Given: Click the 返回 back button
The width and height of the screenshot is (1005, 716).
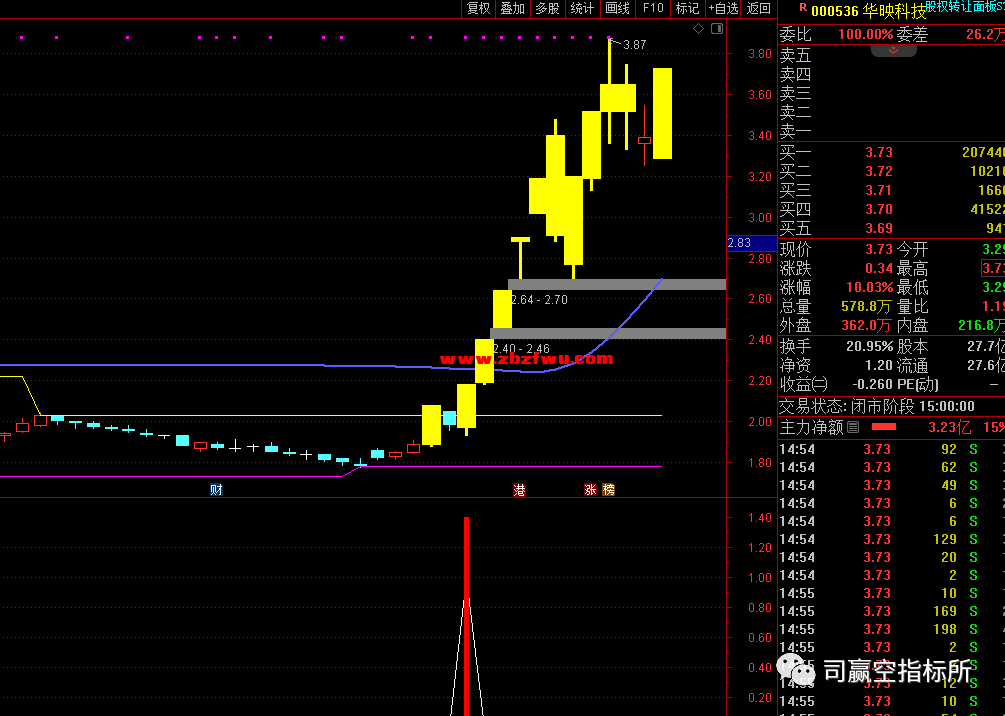Looking at the screenshot, I should point(759,8).
